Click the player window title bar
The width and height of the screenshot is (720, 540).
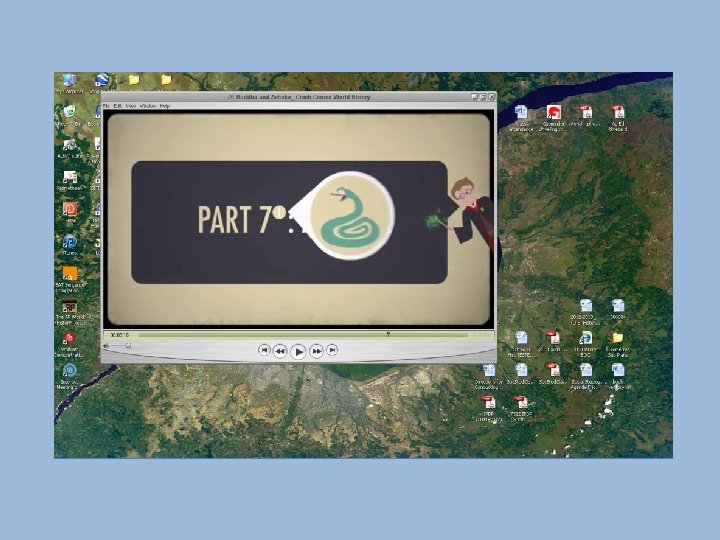point(298,97)
